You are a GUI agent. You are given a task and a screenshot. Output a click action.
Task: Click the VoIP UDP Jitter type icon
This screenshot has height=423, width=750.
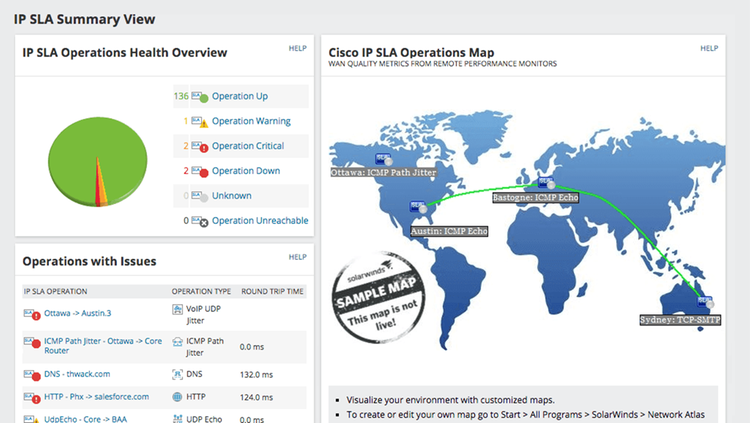tap(177, 310)
